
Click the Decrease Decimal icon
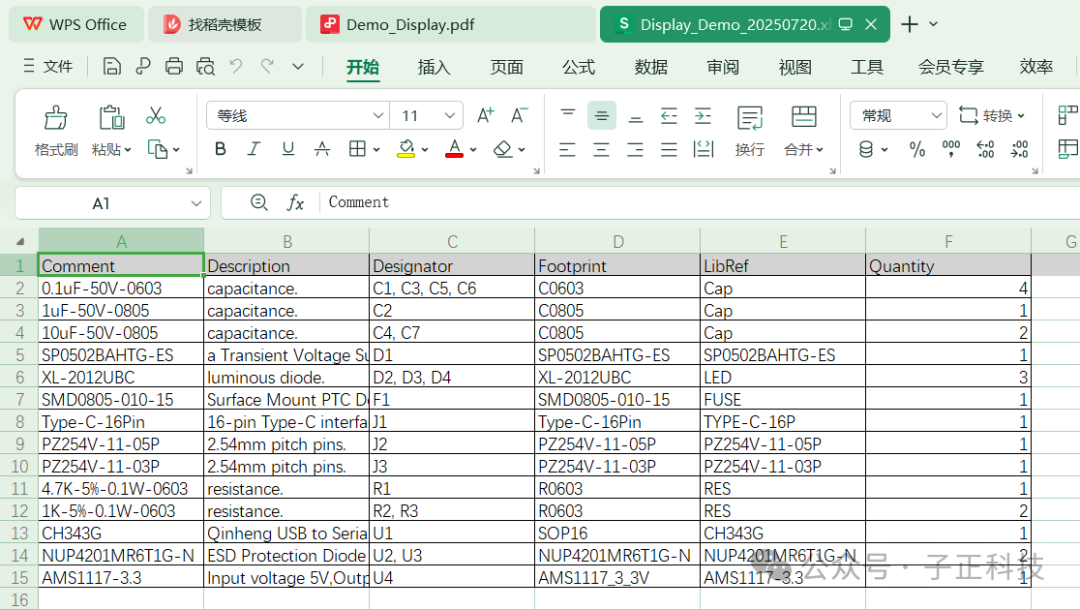coord(1019,149)
